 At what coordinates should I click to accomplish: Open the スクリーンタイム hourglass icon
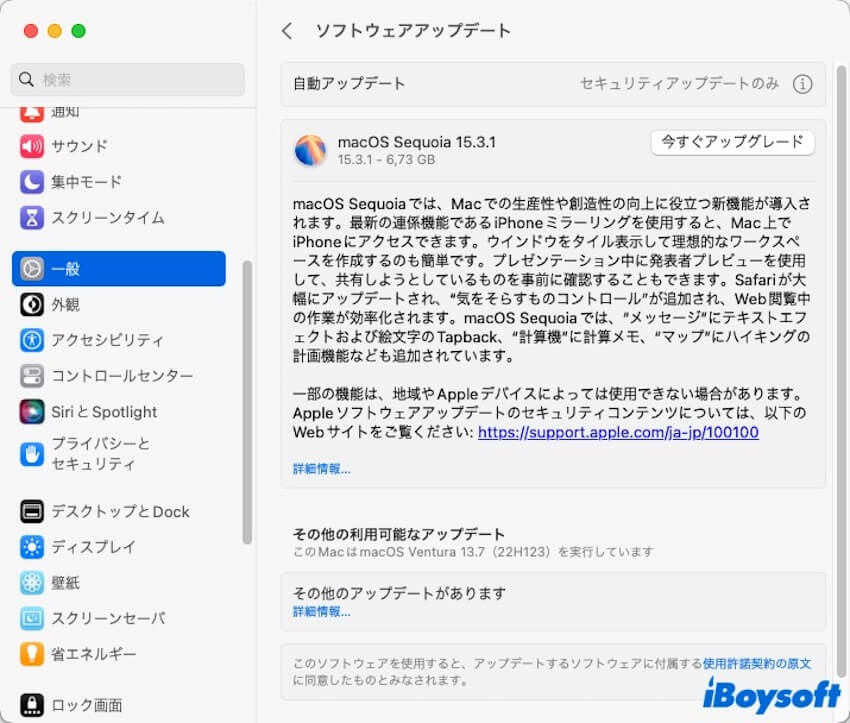[31, 217]
